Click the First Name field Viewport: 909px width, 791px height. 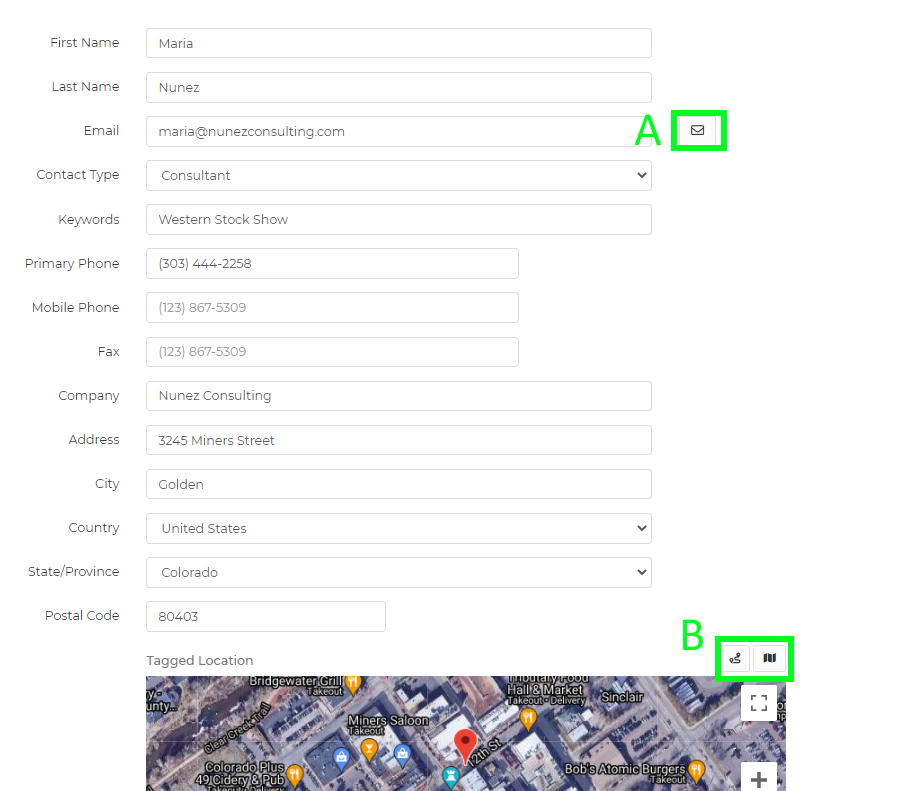click(x=399, y=43)
